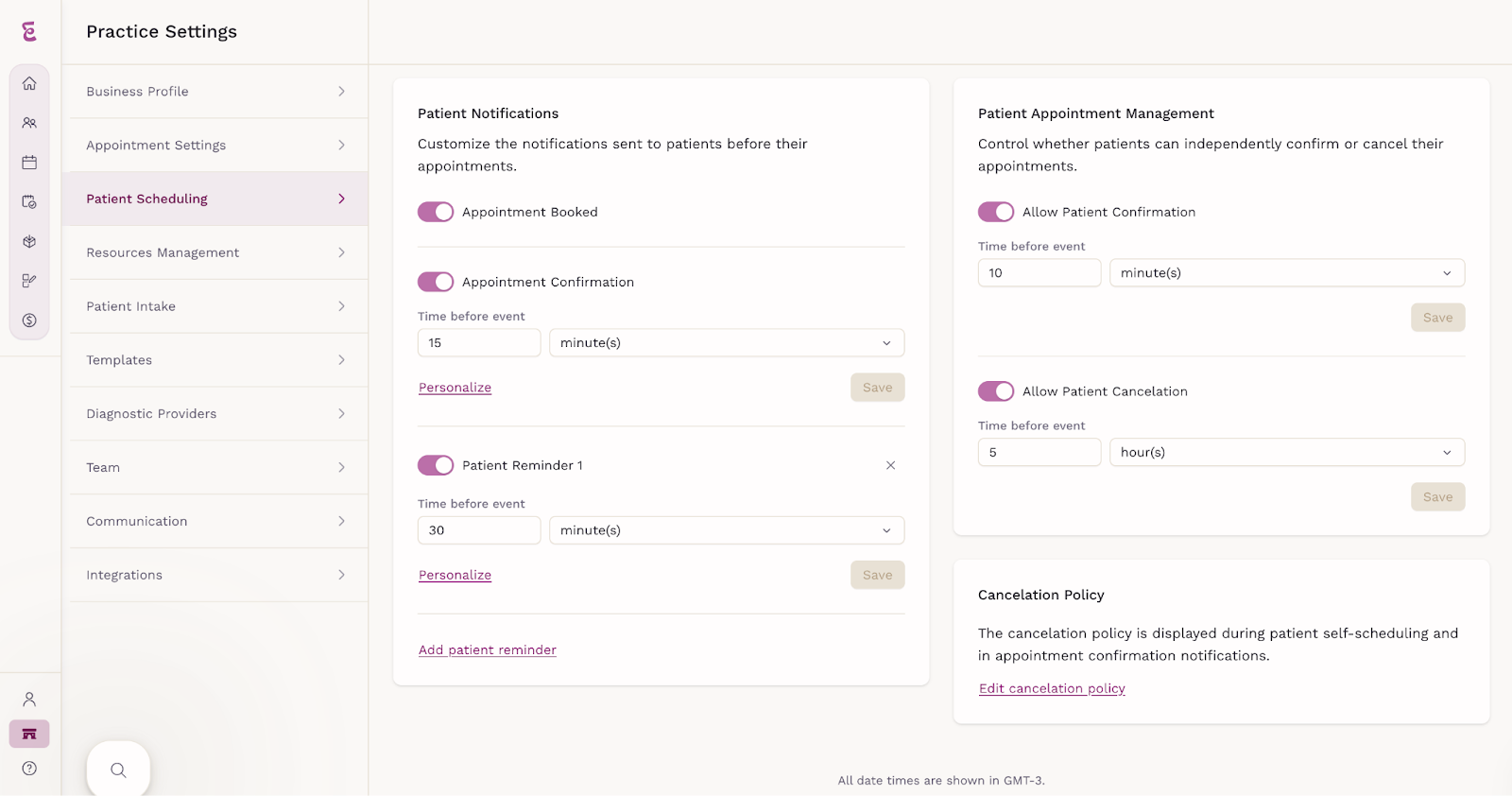Screen dimensions: 1512x796
Task: Expand the Patient Cancelation hour(s) dropdown
Action: (1287, 453)
